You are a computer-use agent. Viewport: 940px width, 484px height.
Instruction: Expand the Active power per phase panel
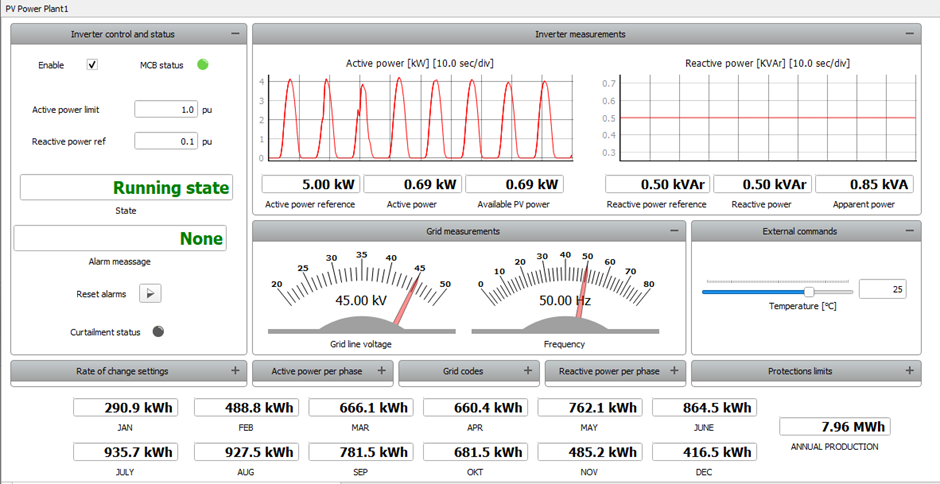click(x=381, y=371)
